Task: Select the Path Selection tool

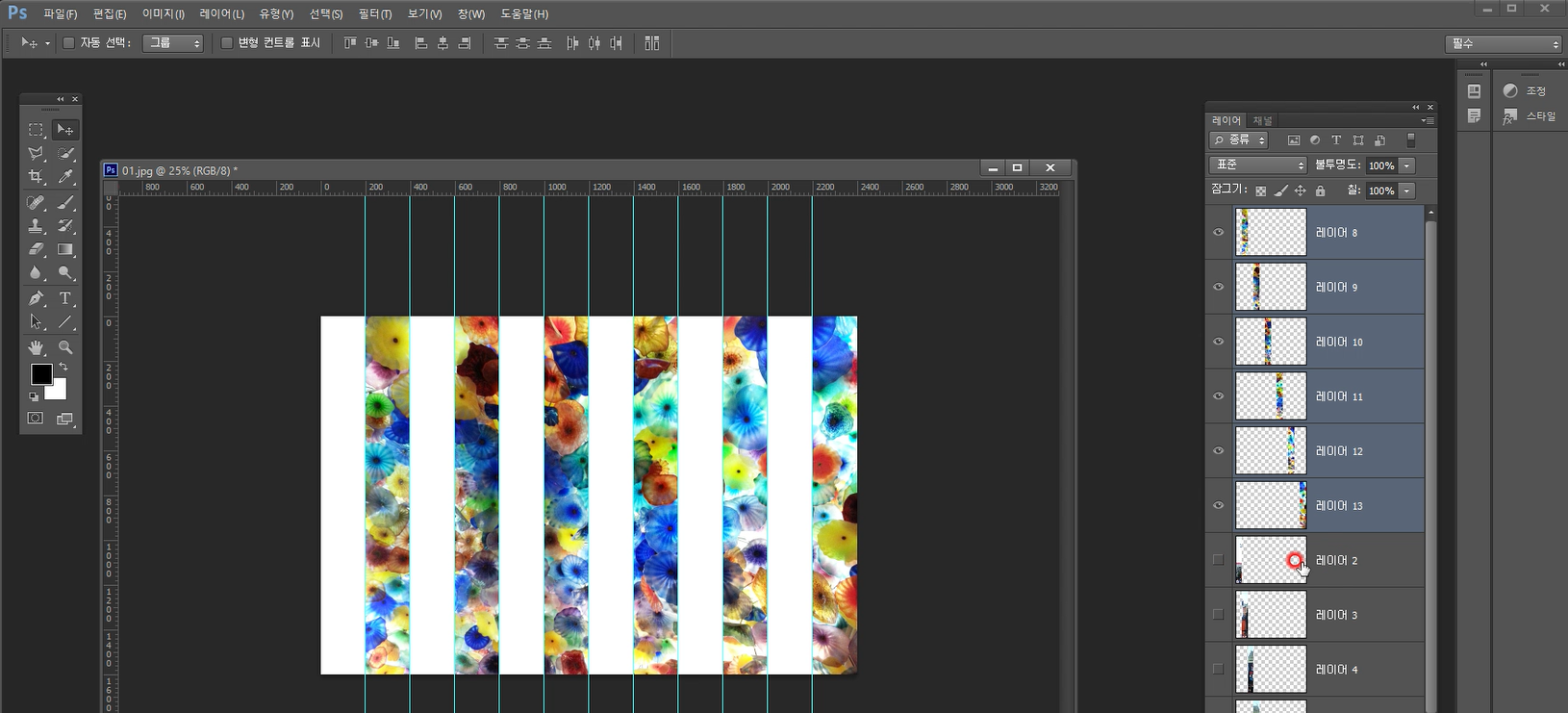Action: pyautogui.click(x=36, y=322)
